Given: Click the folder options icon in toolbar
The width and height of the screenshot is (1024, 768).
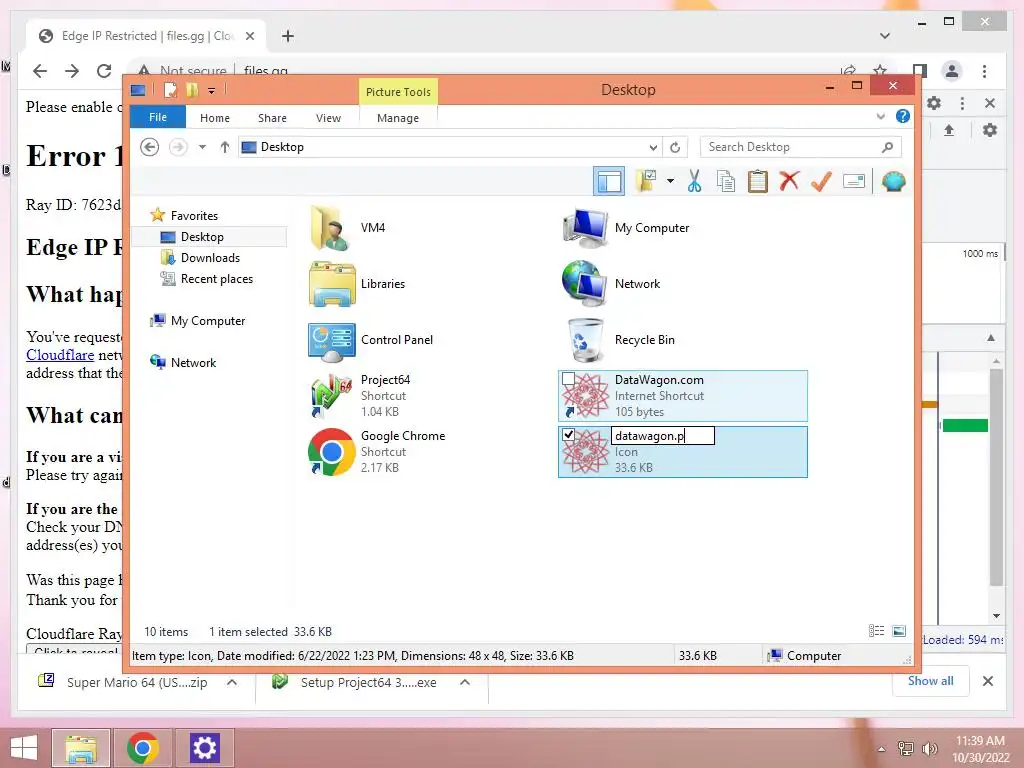Looking at the screenshot, I should (647, 181).
